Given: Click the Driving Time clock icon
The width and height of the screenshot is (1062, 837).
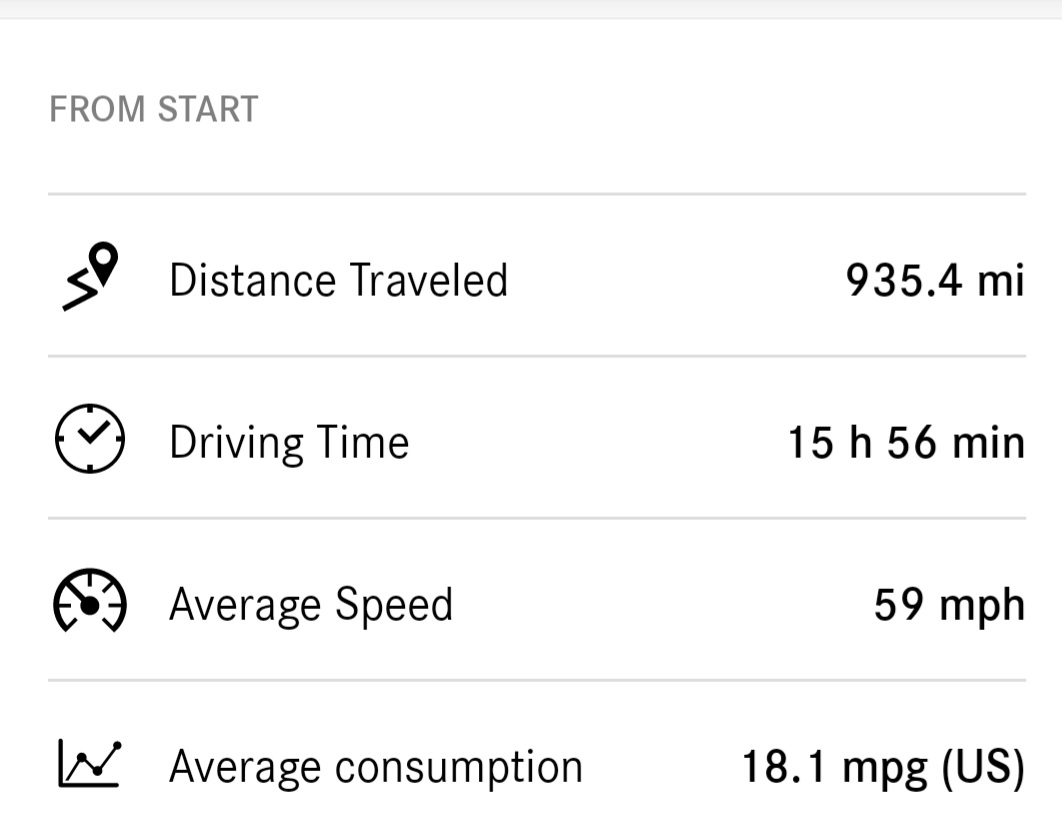Looking at the screenshot, I should 89,440.
